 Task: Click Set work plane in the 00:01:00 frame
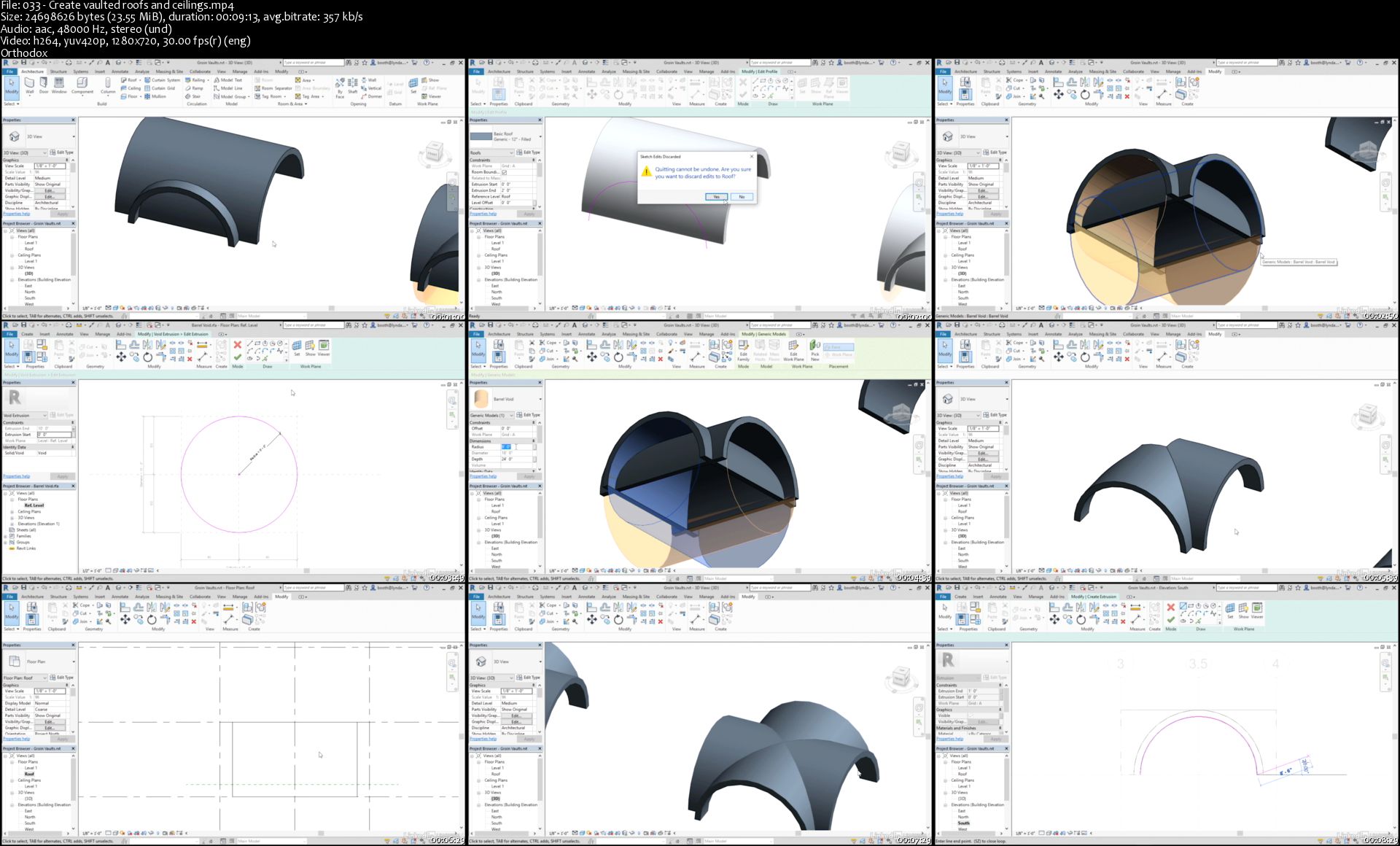(413, 85)
